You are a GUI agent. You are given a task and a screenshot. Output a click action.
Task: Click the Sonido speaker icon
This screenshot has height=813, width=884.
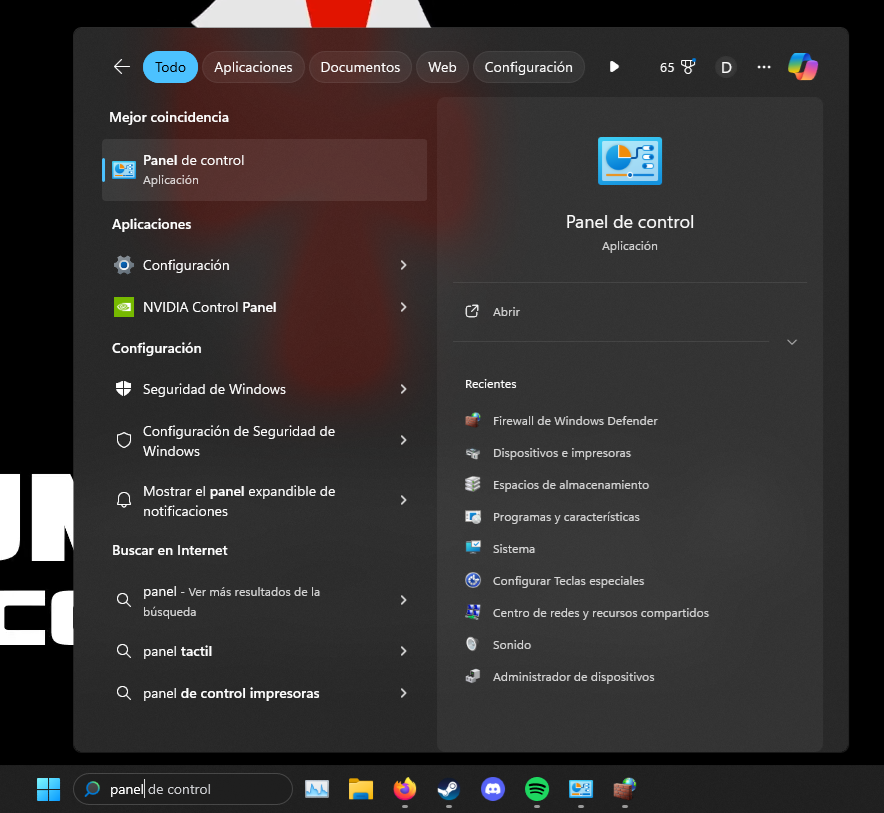[472, 644]
